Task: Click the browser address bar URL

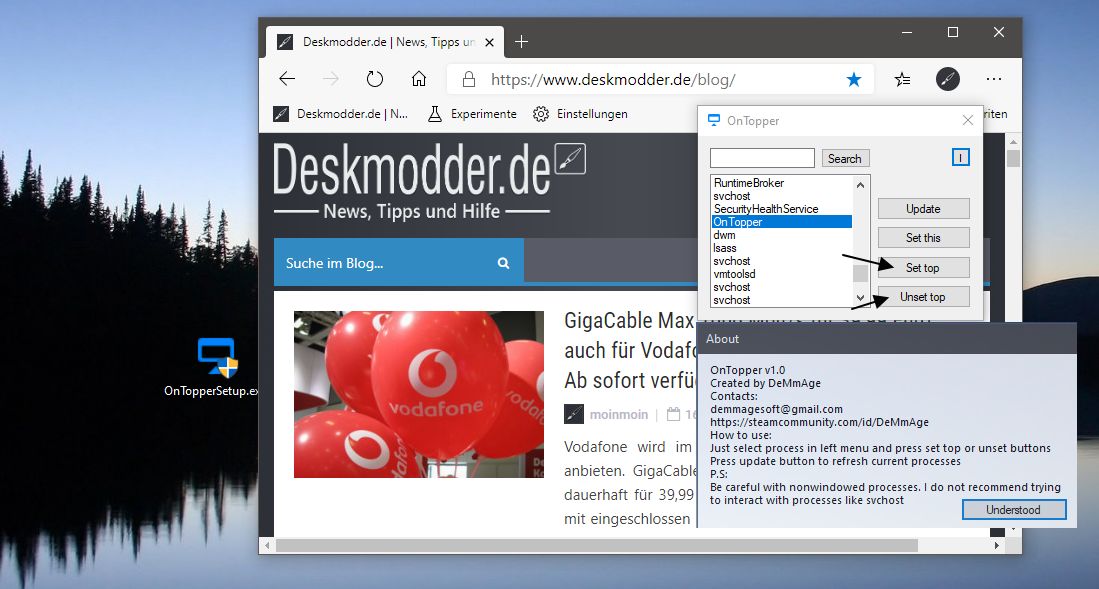Action: point(613,79)
